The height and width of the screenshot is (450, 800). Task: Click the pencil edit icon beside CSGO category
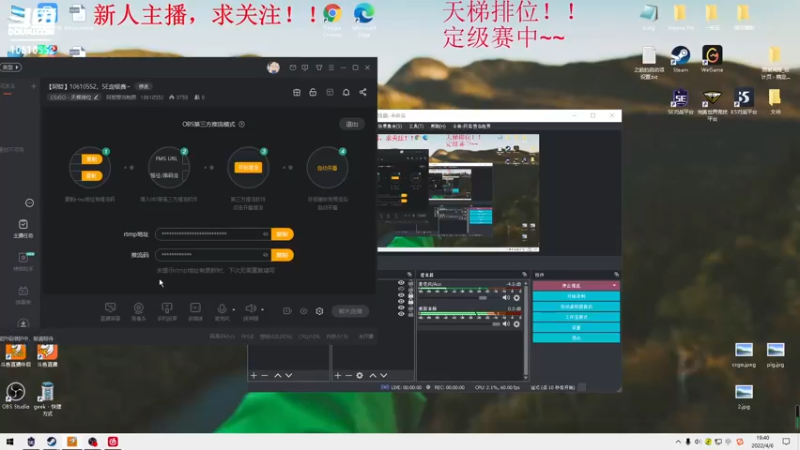point(96,97)
